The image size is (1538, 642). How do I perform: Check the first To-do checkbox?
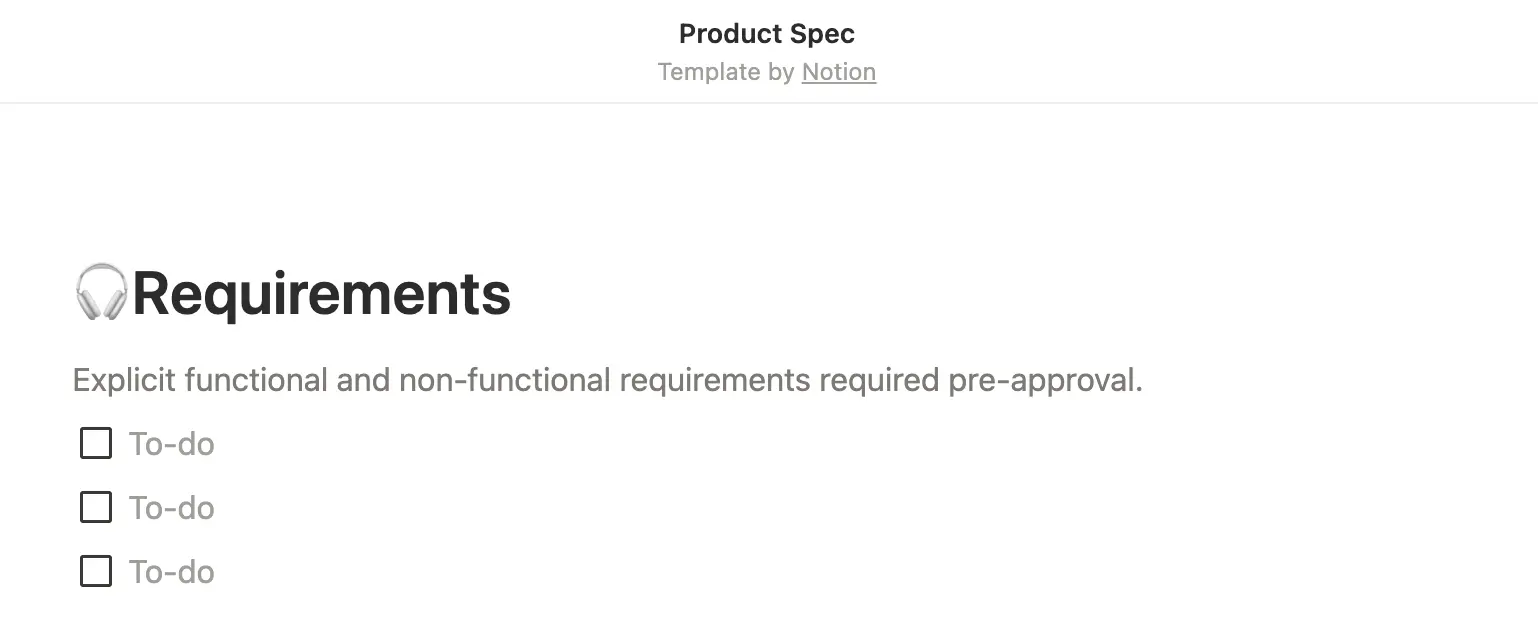point(95,443)
